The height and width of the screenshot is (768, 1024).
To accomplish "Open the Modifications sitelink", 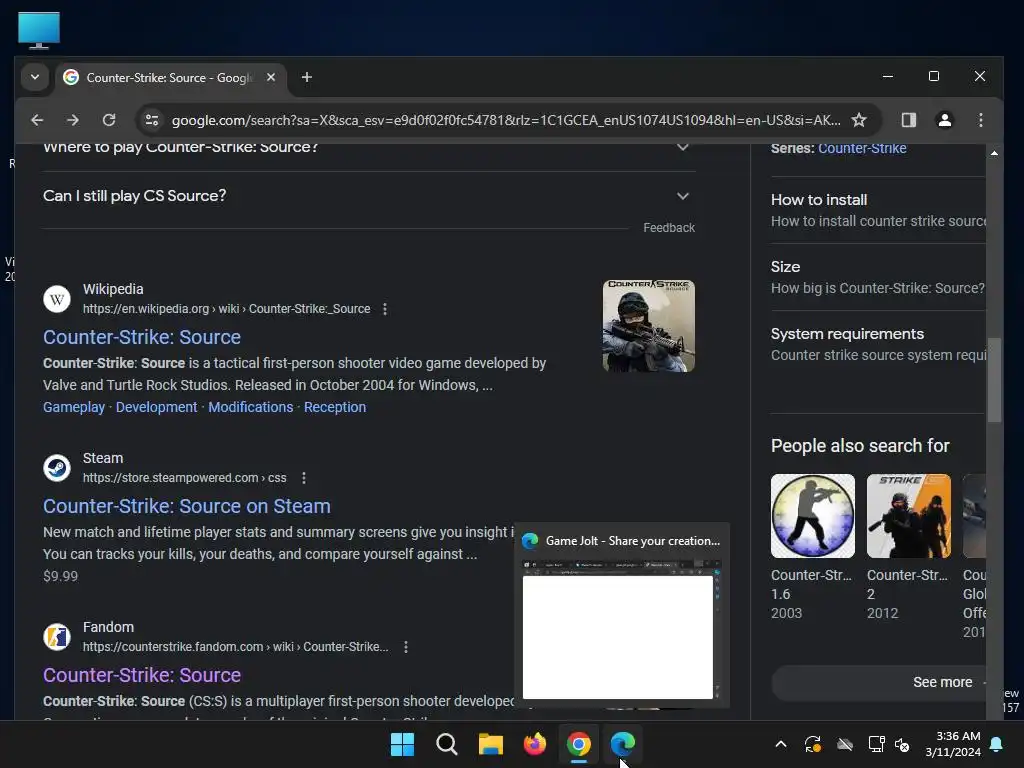I will point(251,407).
